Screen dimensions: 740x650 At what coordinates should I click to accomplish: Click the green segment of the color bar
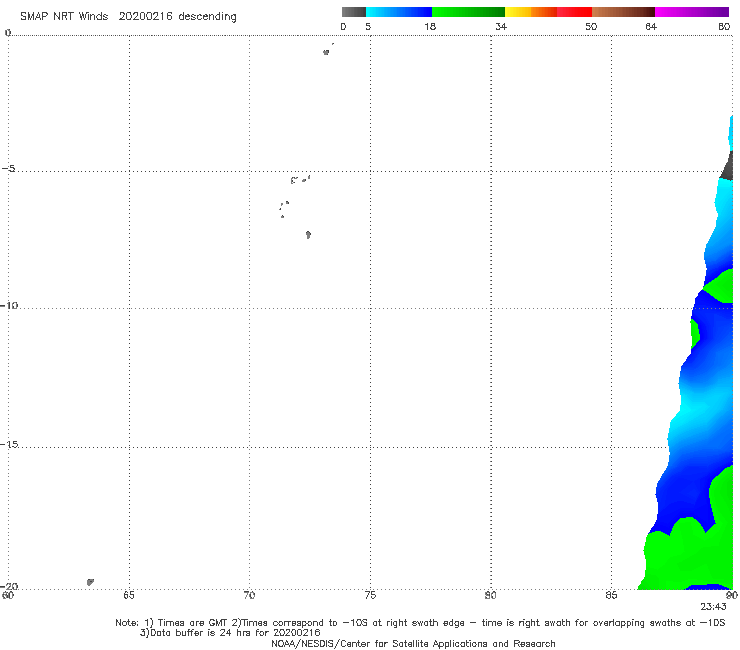click(x=468, y=12)
